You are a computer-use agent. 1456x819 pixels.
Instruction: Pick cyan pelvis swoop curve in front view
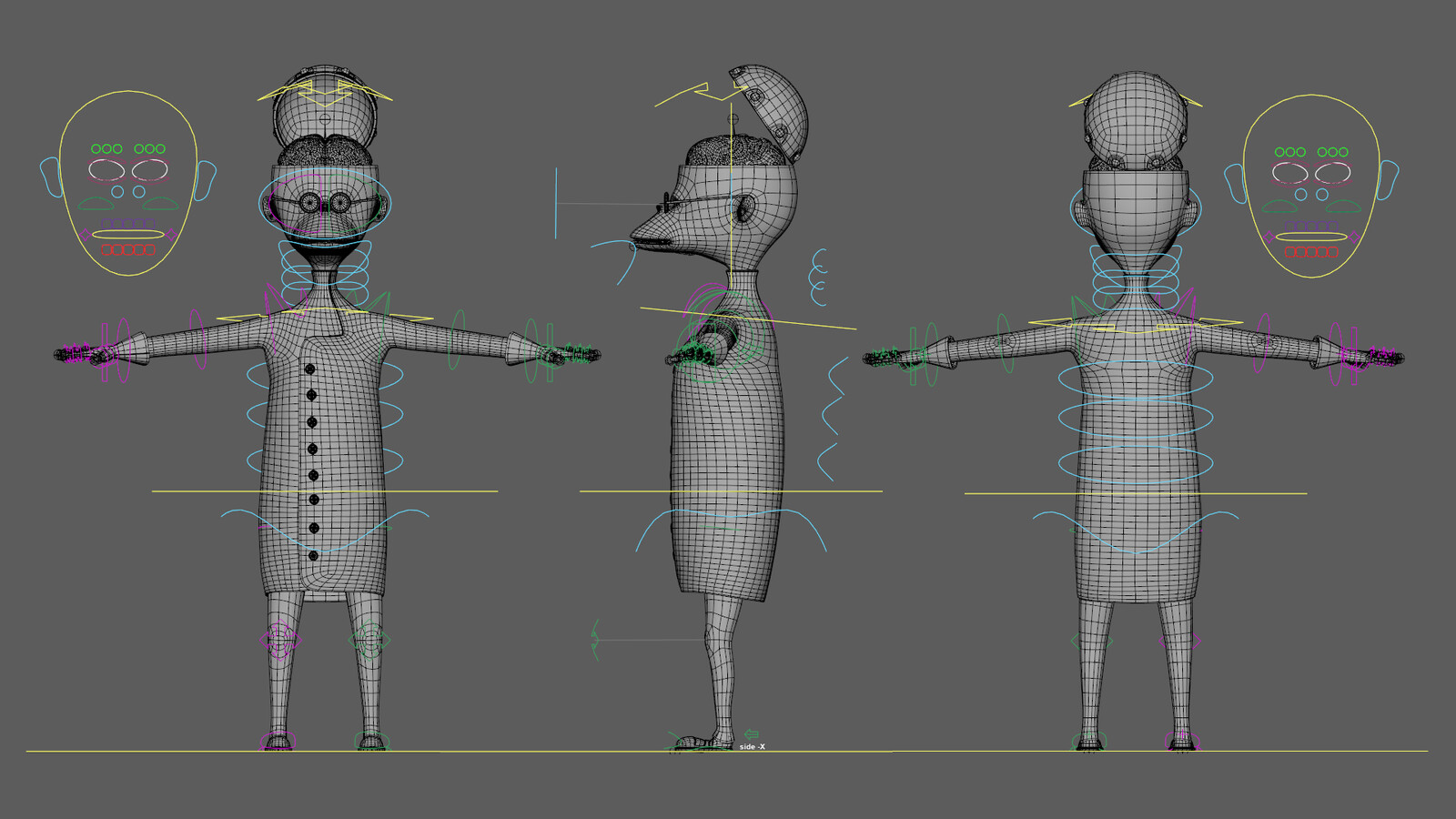click(x=325, y=531)
